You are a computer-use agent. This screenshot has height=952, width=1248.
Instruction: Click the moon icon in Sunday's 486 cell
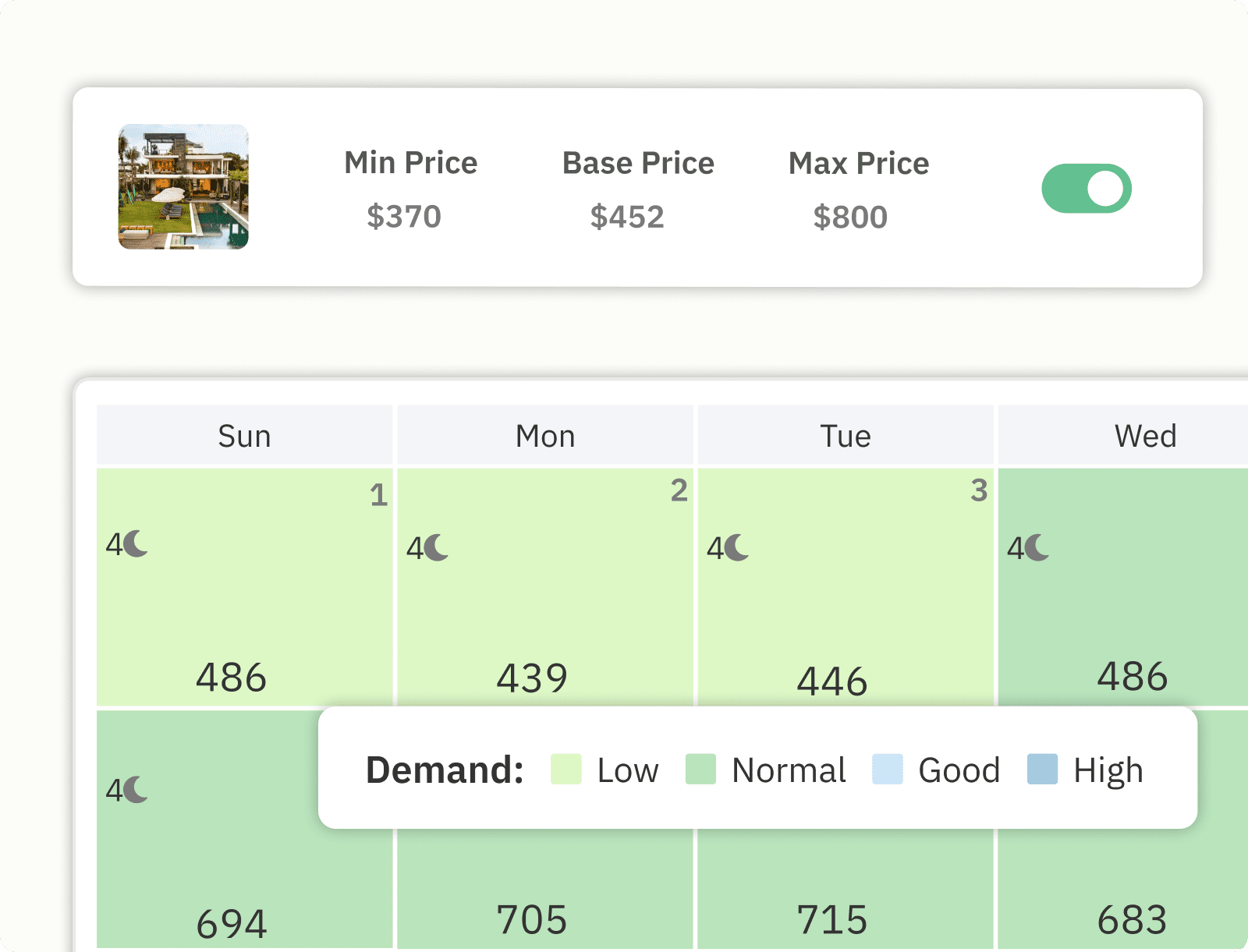pyautogui.click(x=136, y=543)
